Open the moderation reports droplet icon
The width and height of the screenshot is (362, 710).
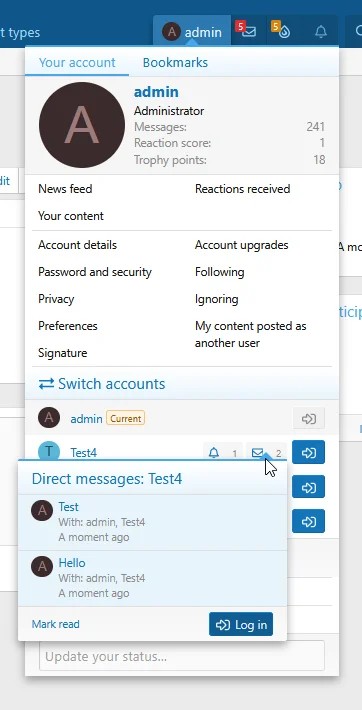[284, 31]
